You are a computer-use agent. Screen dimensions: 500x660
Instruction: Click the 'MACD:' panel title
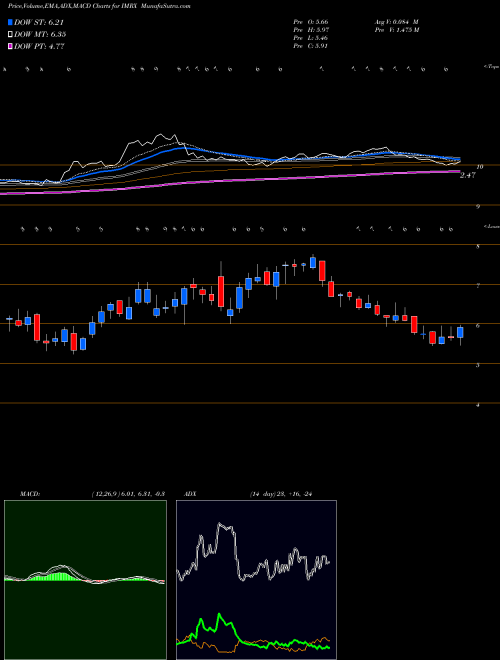(x=30, y=494)
